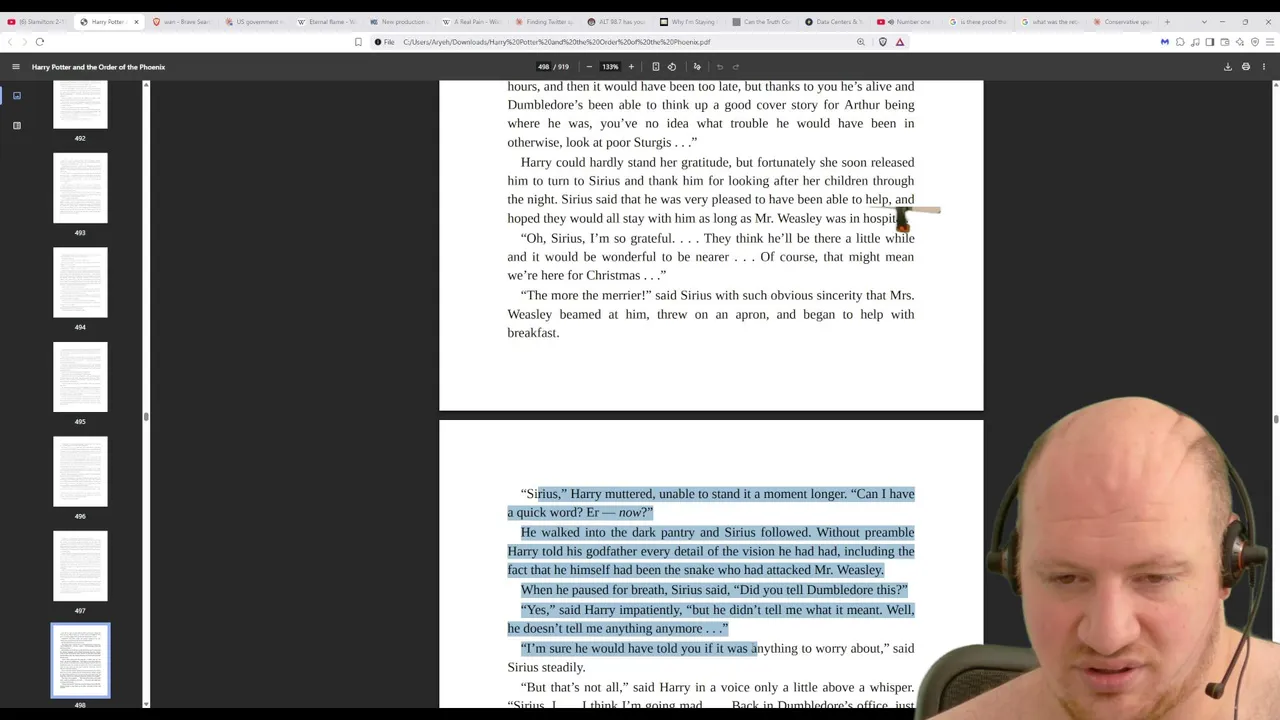
Task: Open page 492 thumbnail
Action: 80,104
